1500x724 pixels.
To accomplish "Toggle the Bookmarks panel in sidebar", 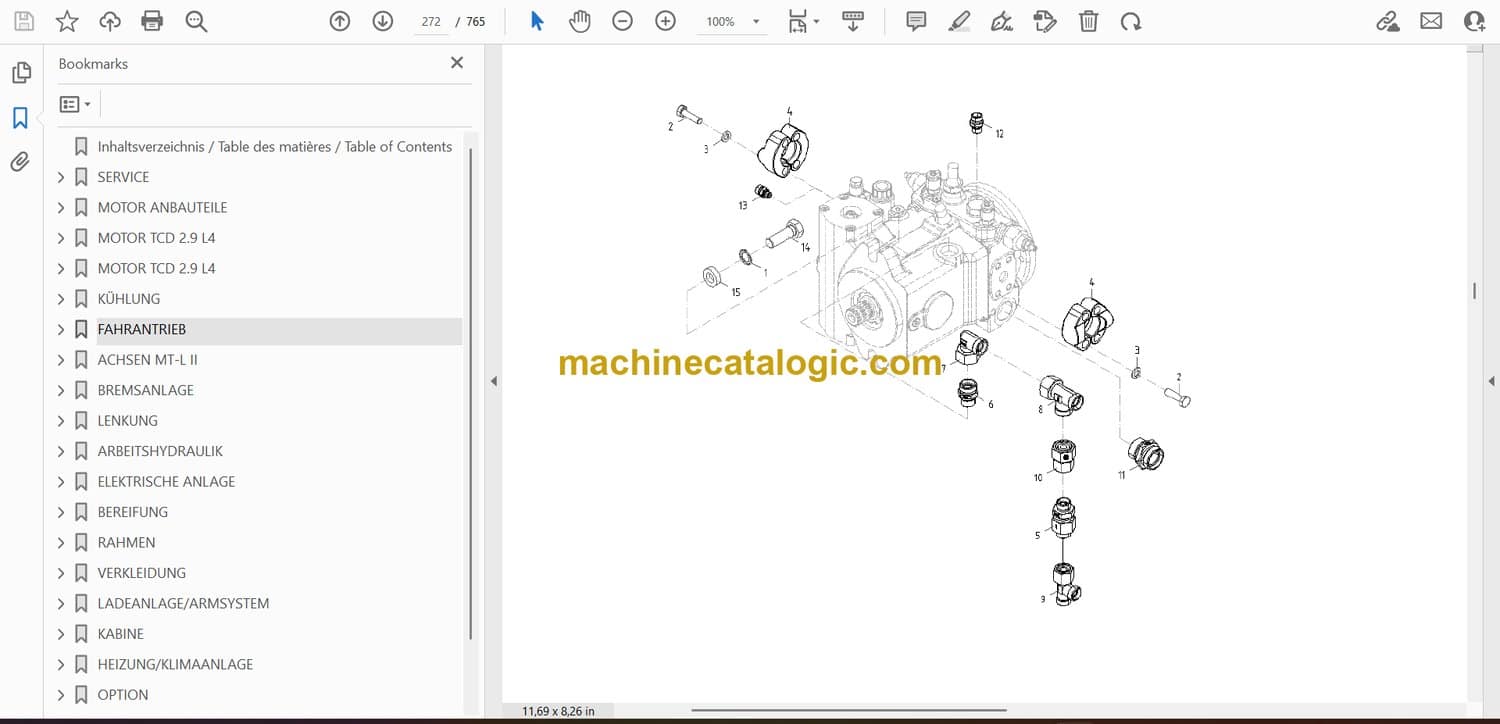I will tap(20, 118).
